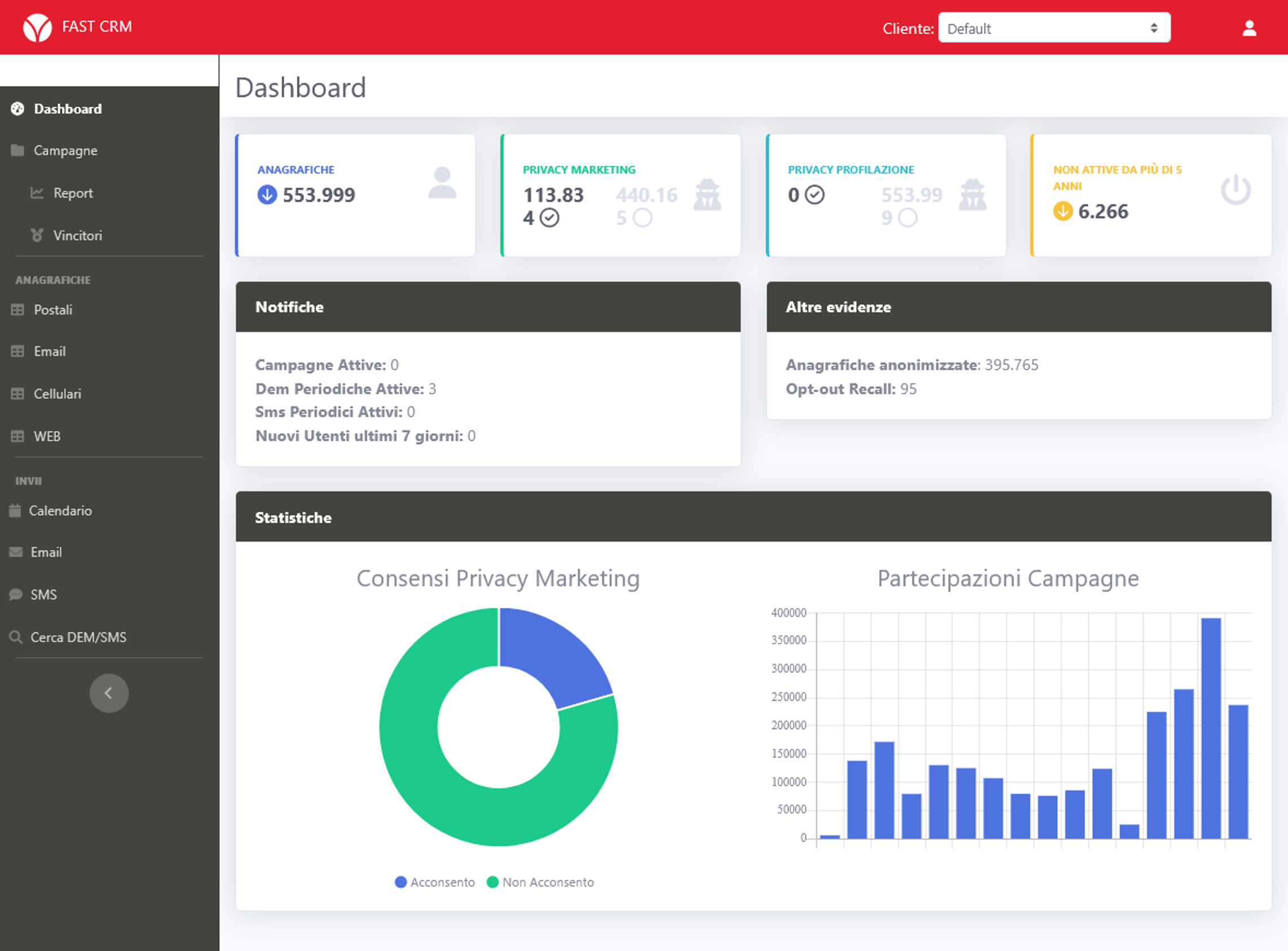Open the Cliente Default dropdown

[x=1053, y=28]
